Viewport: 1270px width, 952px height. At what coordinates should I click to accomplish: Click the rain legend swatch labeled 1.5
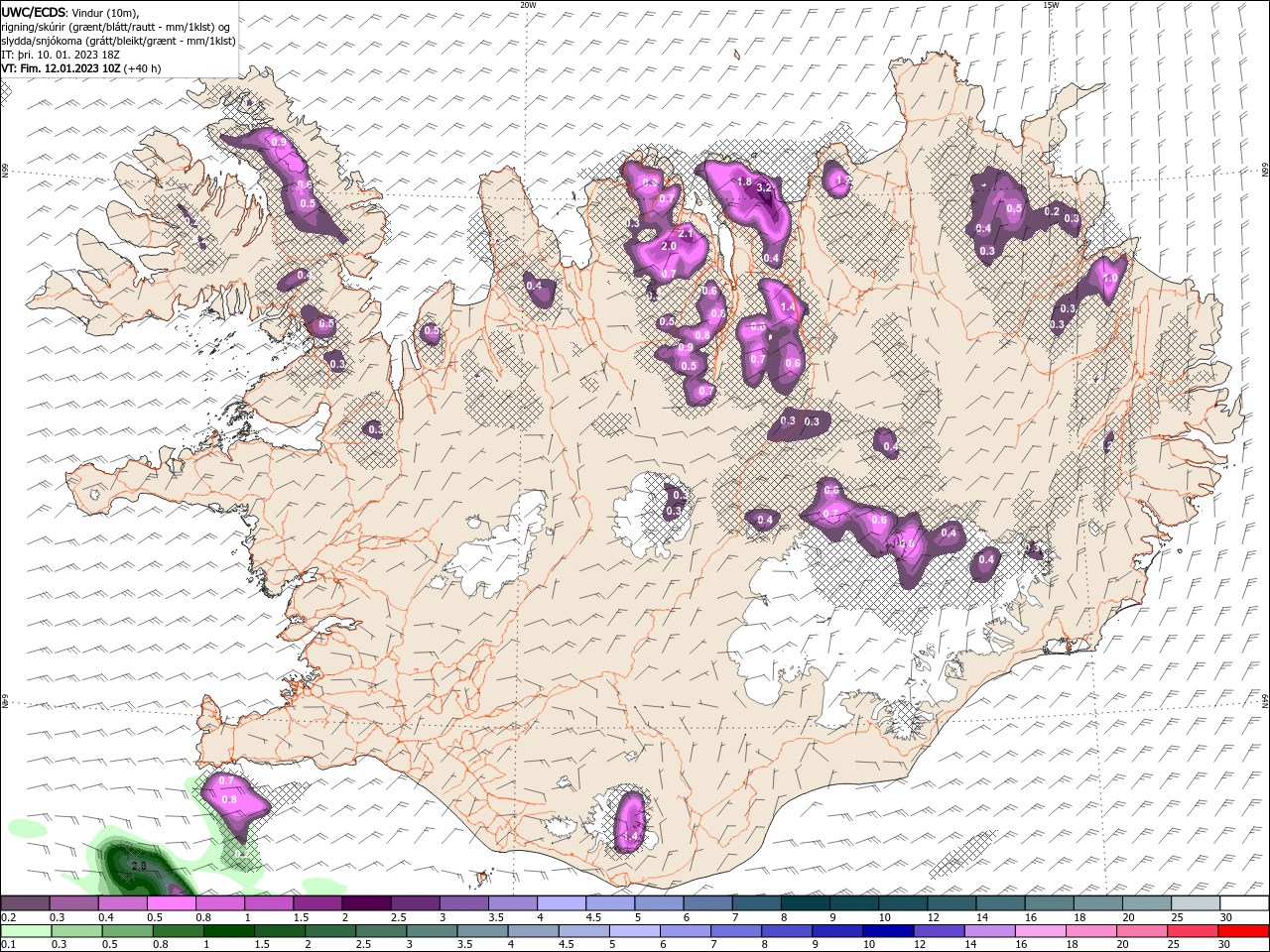click(279, 931)
